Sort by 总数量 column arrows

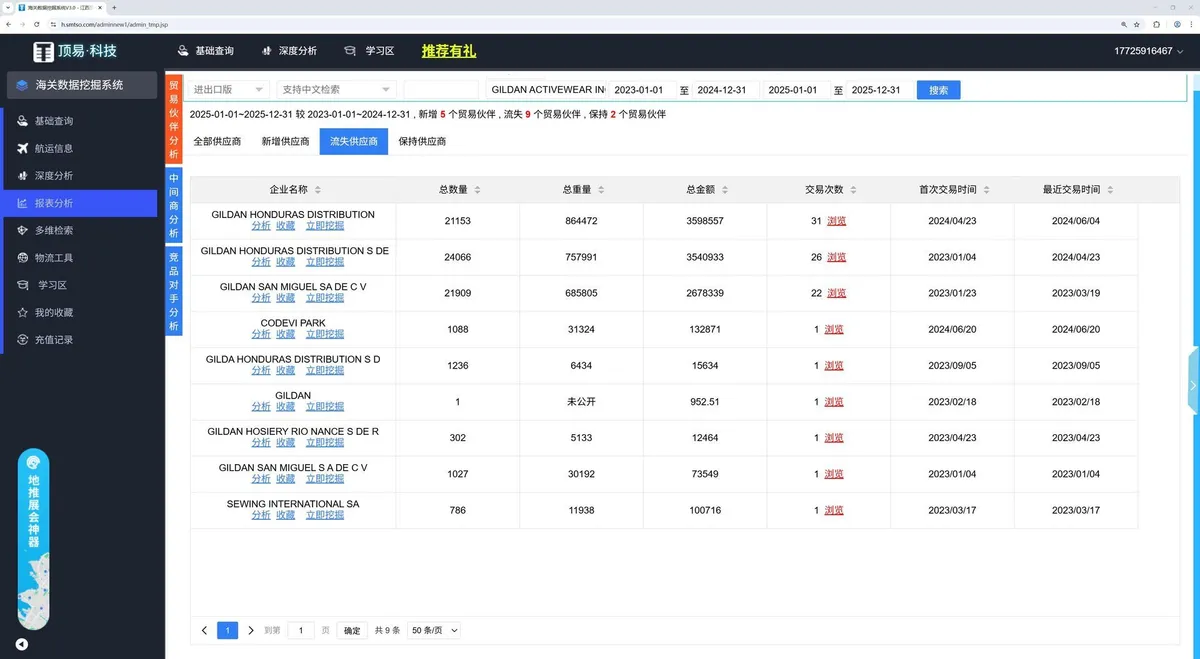click(477, 190)
